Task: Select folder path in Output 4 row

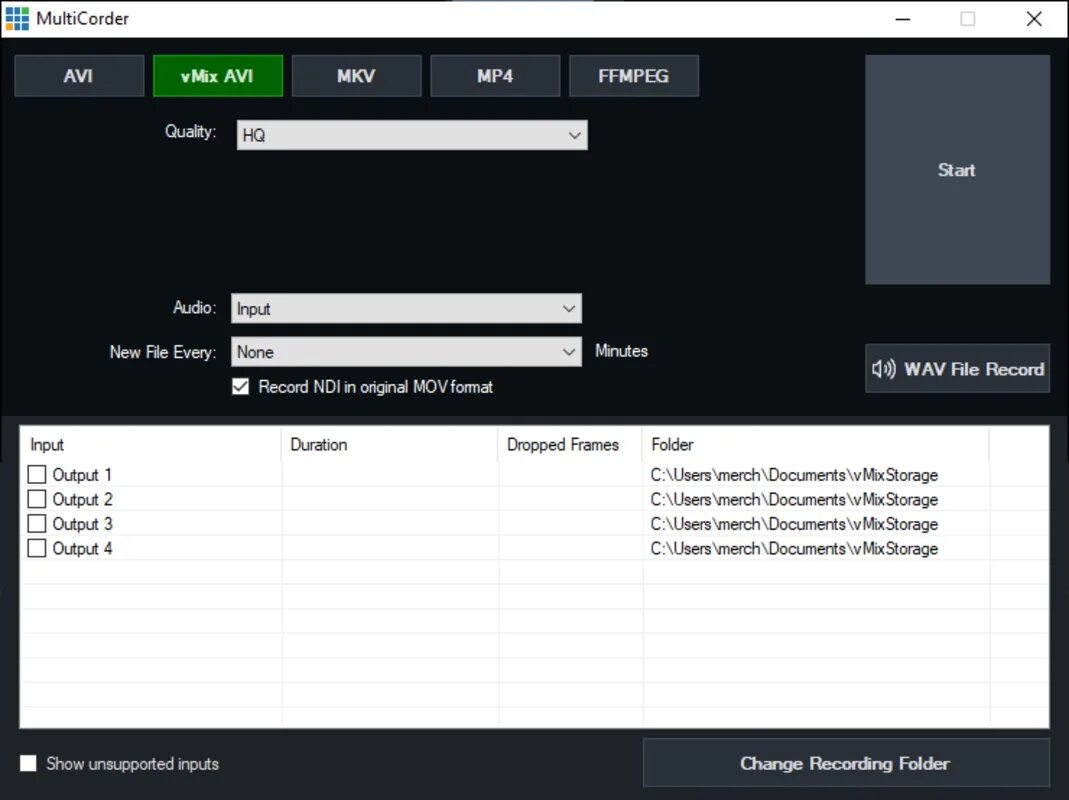Action: click(794, 548)
